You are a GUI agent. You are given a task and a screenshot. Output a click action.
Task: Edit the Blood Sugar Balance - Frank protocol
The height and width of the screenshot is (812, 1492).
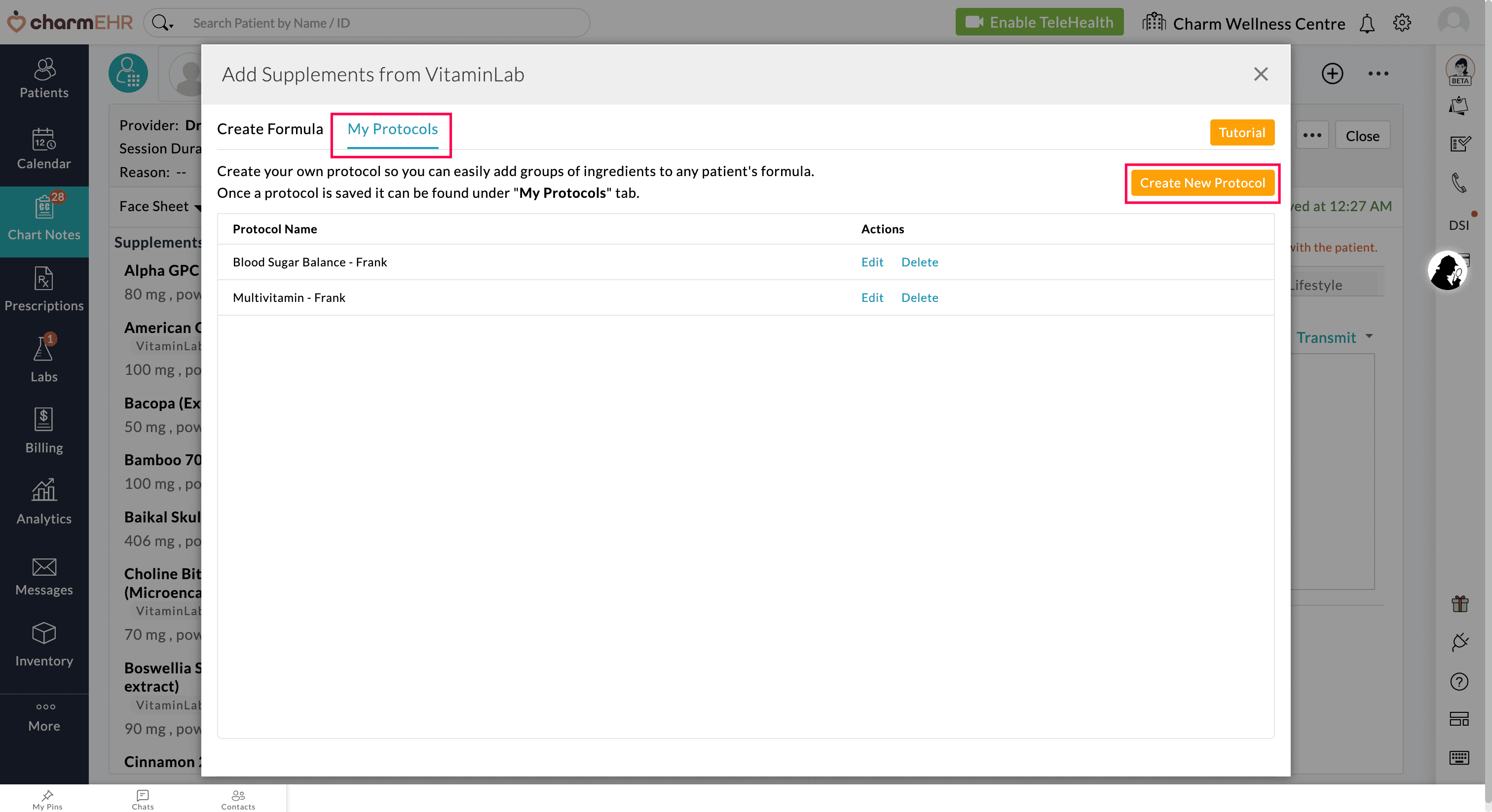tap(872, 262)
